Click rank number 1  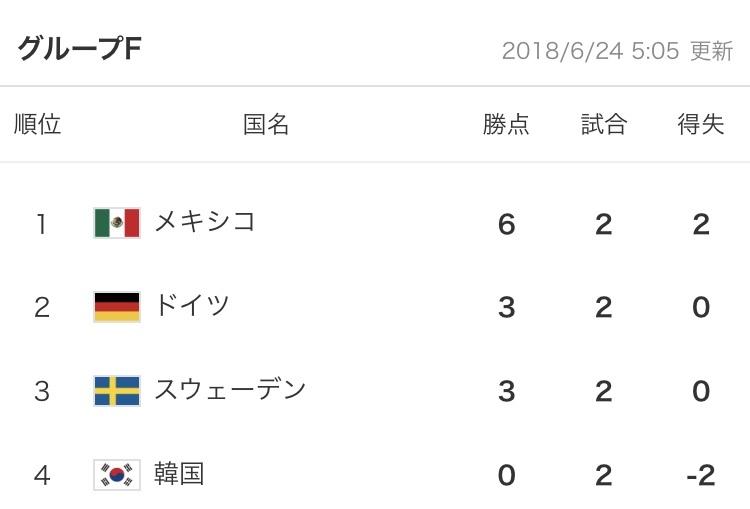(x=42, y=224)
